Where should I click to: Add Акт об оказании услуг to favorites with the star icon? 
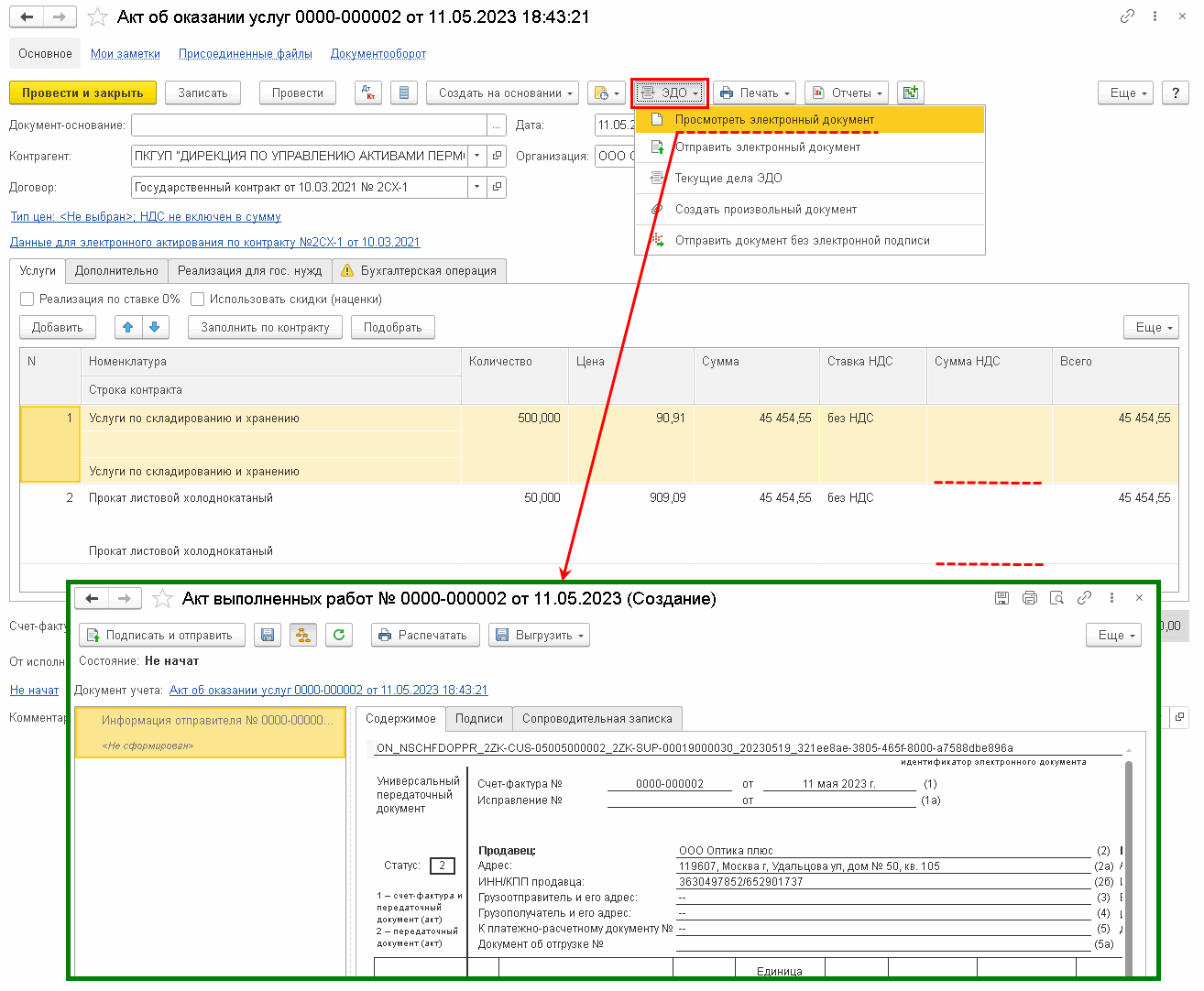[97, 17]
